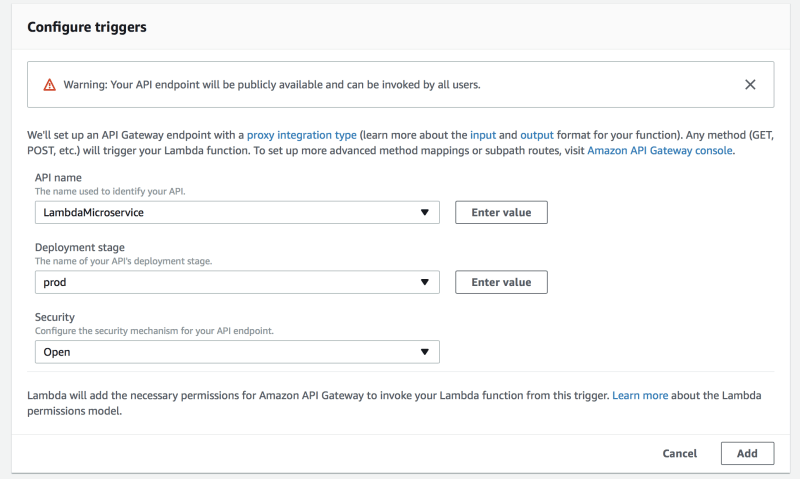Viewport: 800px width, 479px height.
Task: Follow the output format link
Action: coord(536,134)
